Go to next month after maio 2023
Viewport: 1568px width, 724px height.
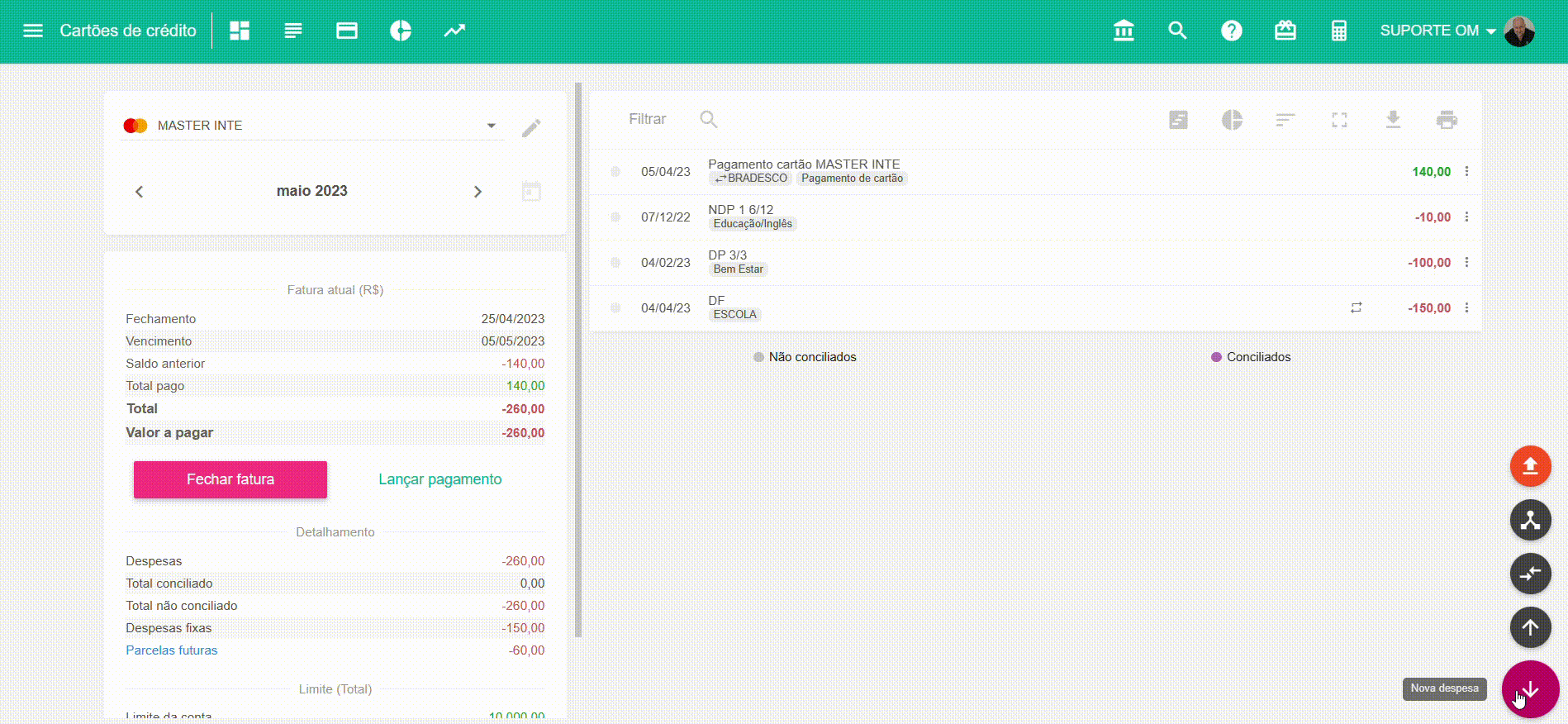(x=478, y=192)
